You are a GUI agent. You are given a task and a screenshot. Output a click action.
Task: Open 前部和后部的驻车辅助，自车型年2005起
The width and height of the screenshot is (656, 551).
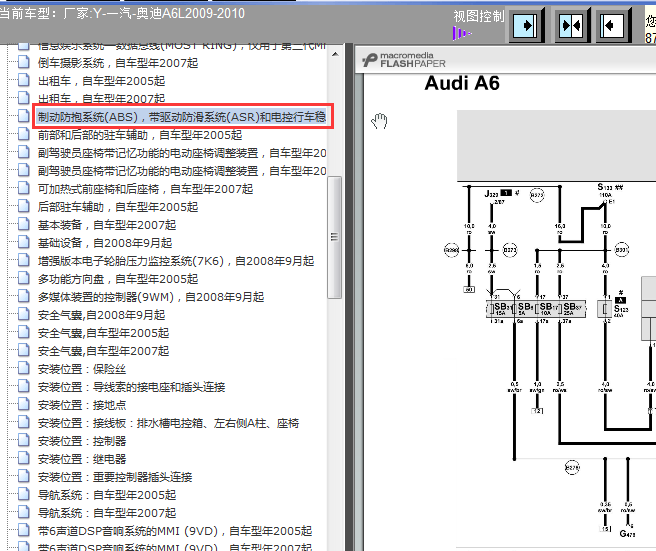(140, 135)
